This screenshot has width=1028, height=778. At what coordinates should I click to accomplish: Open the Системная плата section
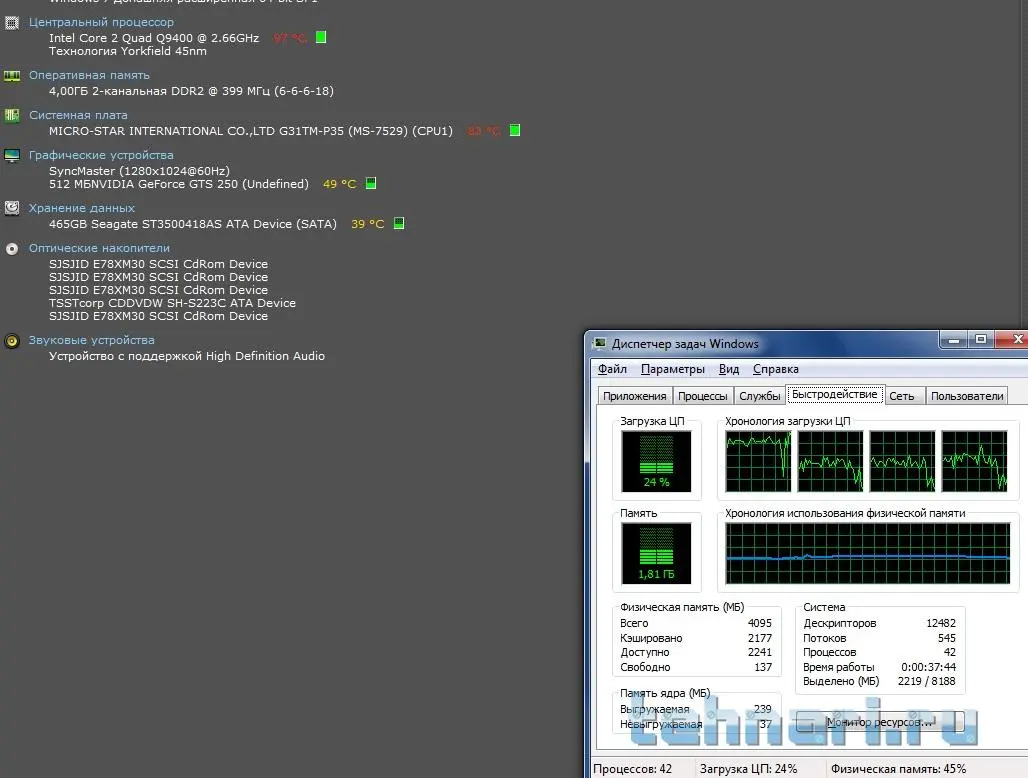pyautogui.click(x=78, y=115)
